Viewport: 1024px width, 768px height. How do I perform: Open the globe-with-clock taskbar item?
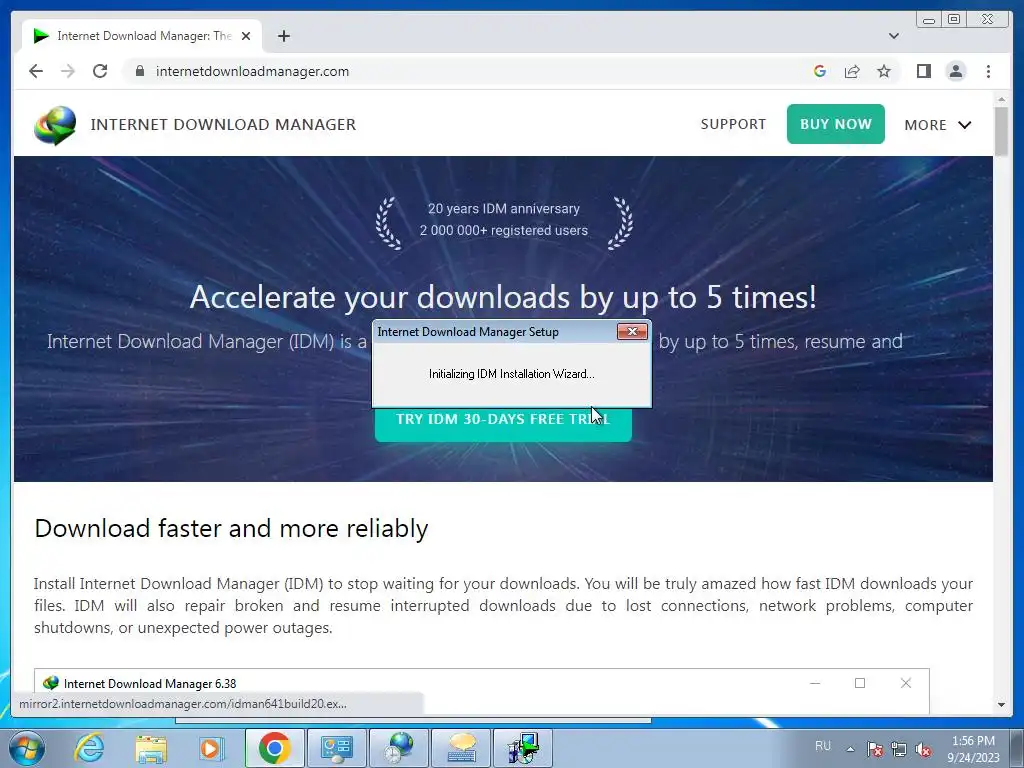tap(399, 748)
